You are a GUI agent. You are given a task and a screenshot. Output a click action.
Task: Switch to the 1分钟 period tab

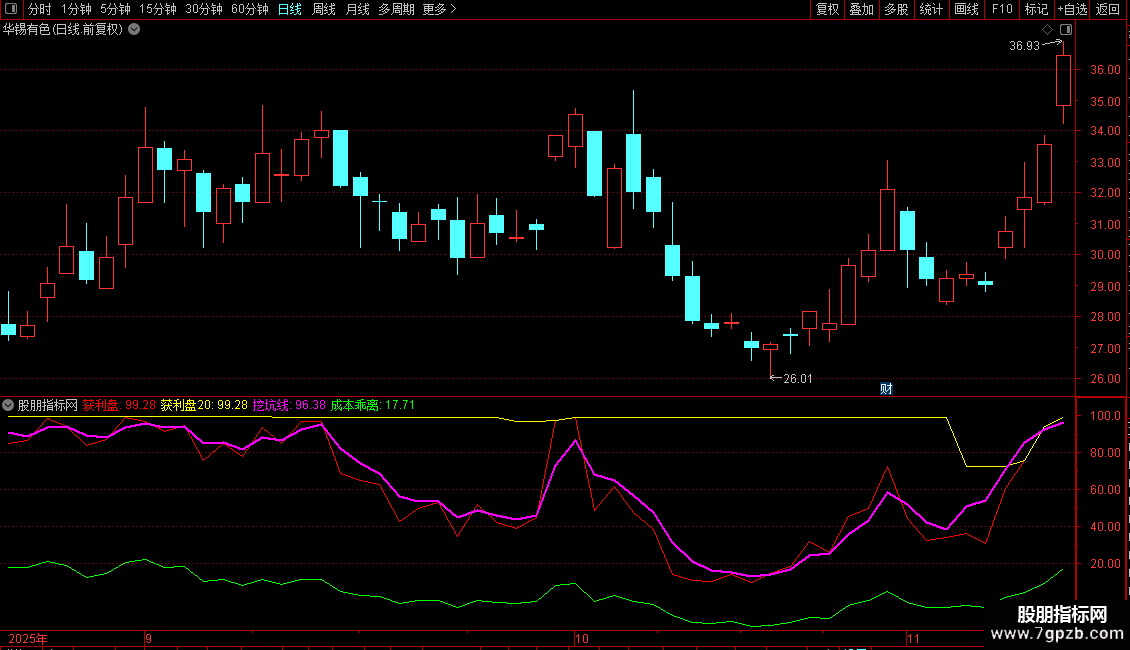click(76, 9)
